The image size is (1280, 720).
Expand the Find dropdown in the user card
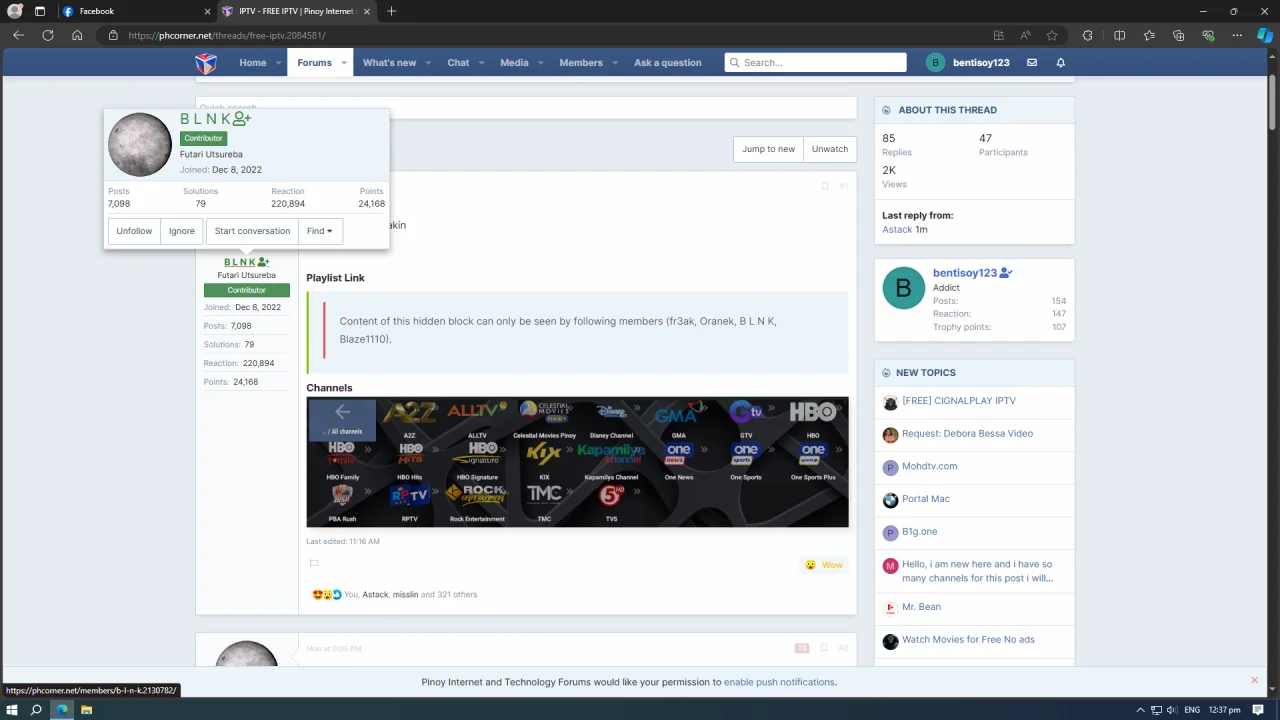point(320,231)
